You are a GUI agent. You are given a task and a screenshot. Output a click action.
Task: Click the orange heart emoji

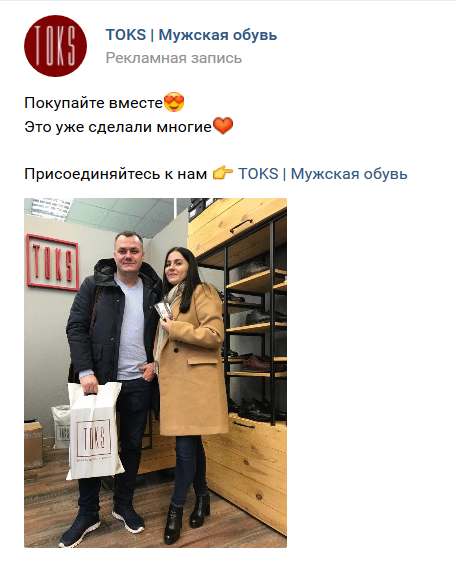click(223, 126)
